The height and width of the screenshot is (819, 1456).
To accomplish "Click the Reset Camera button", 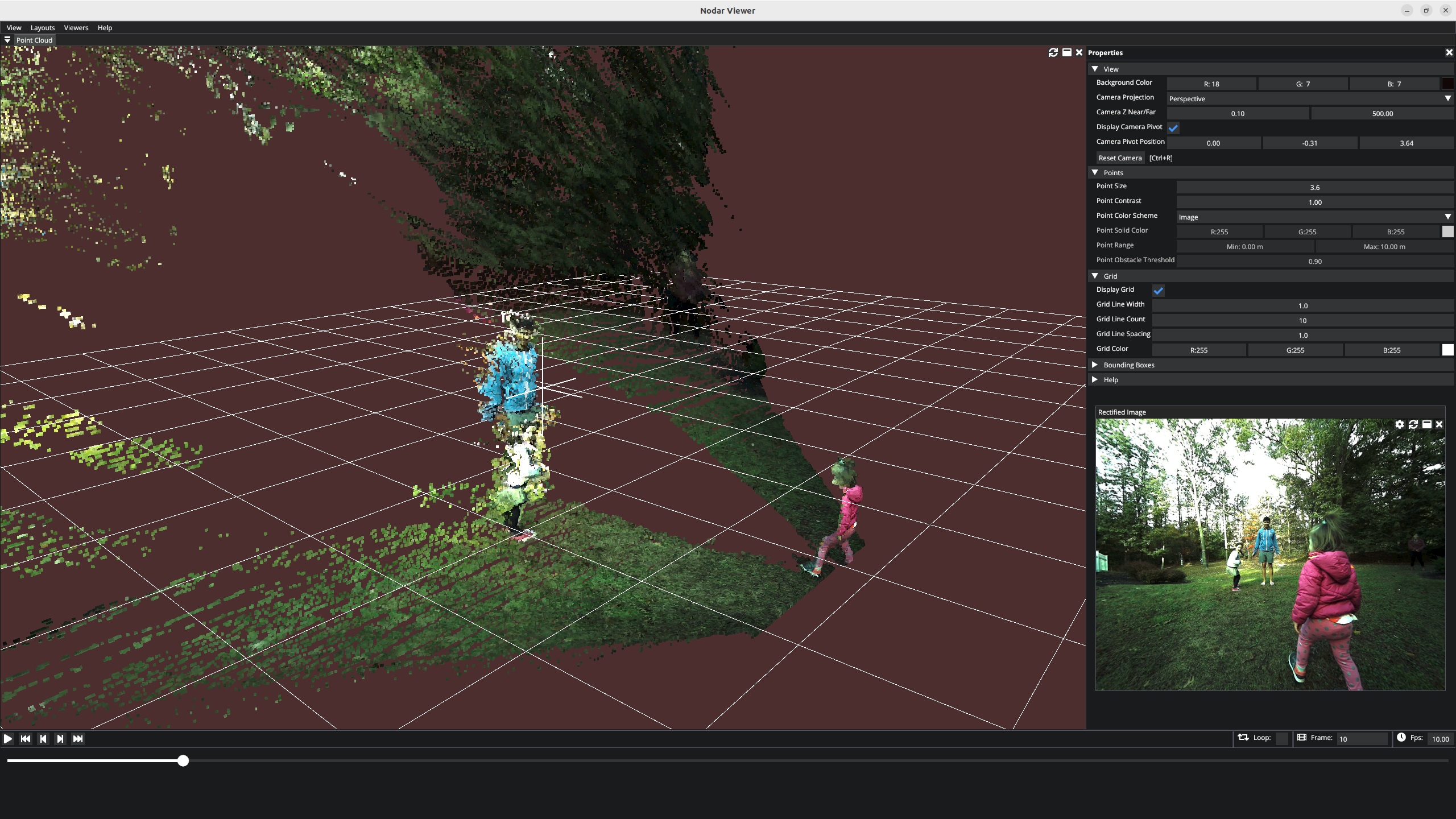I will (1120, 158).
